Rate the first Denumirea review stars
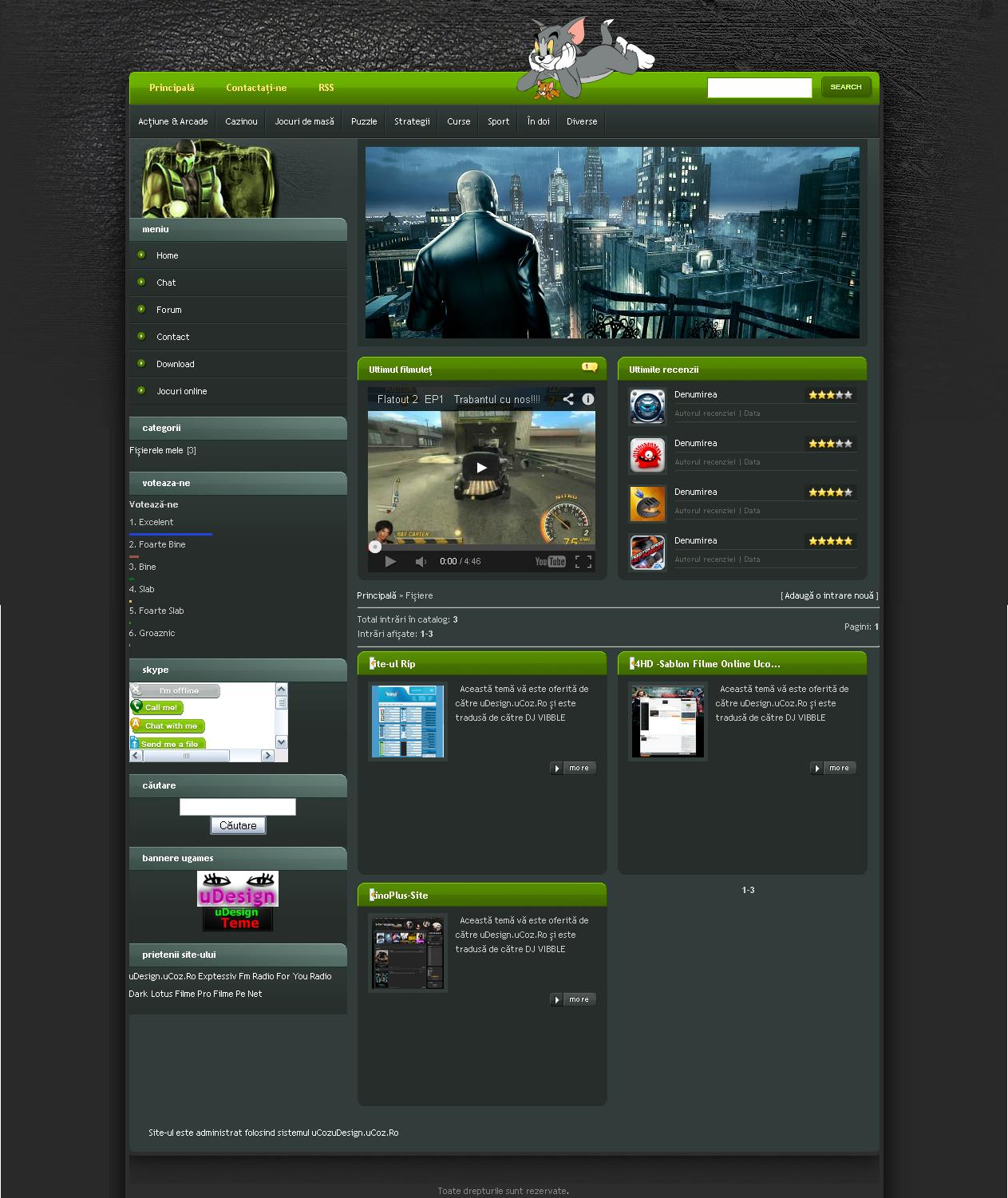This screenshot has width=1008, height=1198. coord(830,394)
